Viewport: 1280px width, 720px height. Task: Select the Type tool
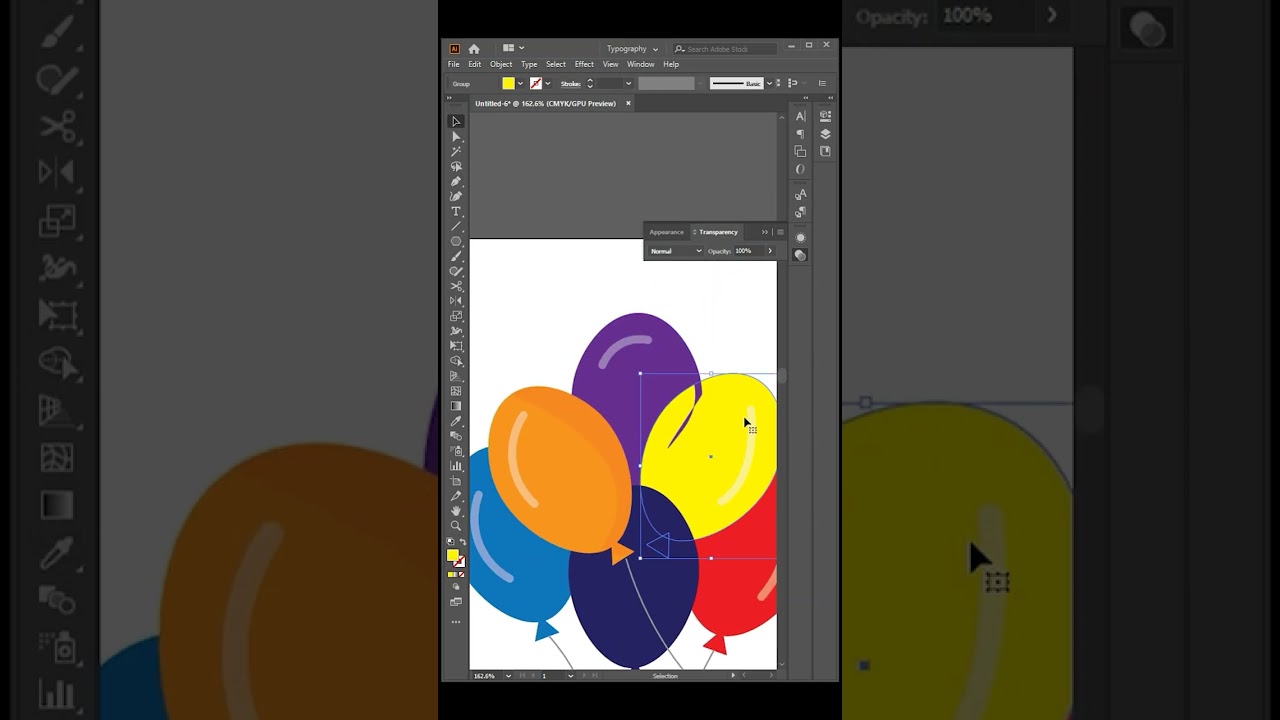456,211
